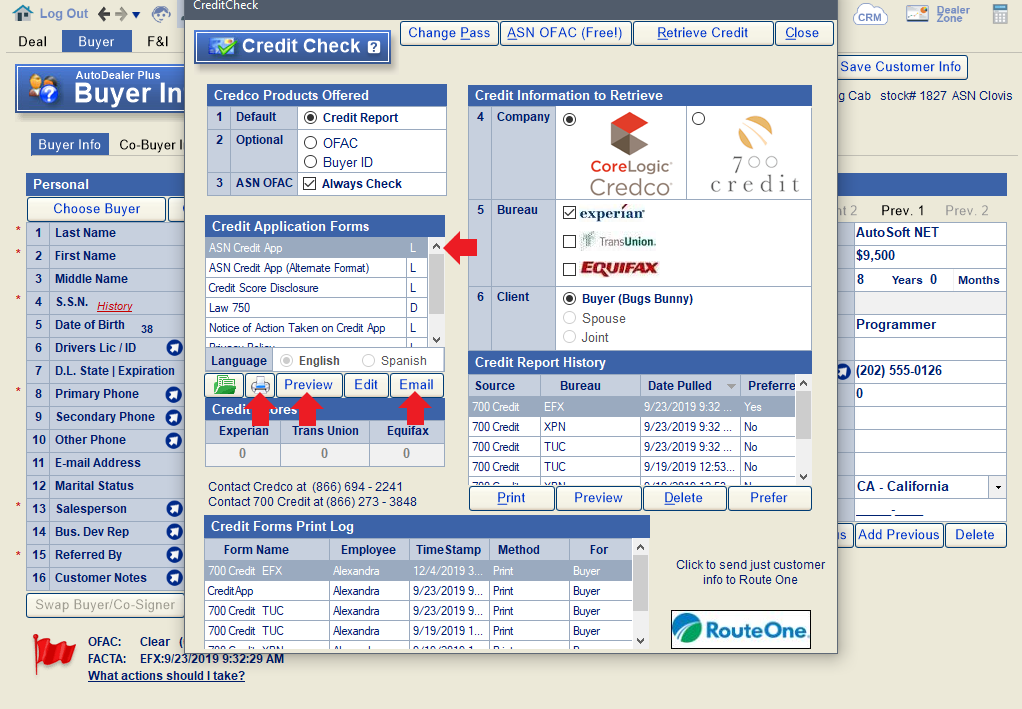Open the navigation history dropdown arrow in the toolbar
This screenshot has height=709, width=1022.
[x=136, y=15]
